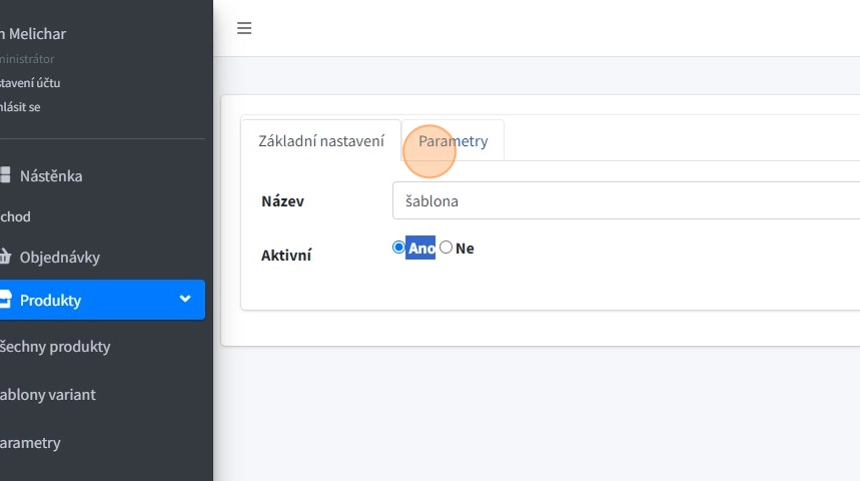Open all products sidebar link
The image size is (860, 481).
pyautogui.click(x=55, y=347)
